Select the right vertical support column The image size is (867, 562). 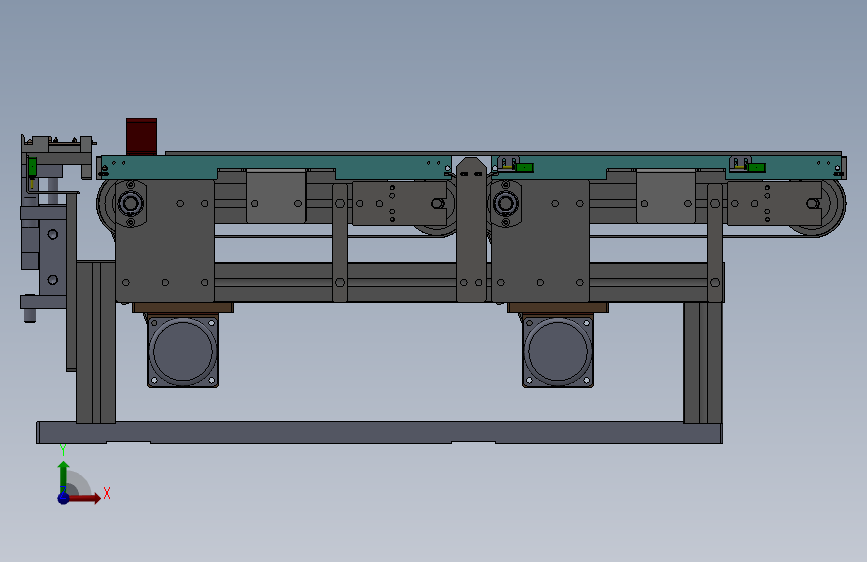703,362
